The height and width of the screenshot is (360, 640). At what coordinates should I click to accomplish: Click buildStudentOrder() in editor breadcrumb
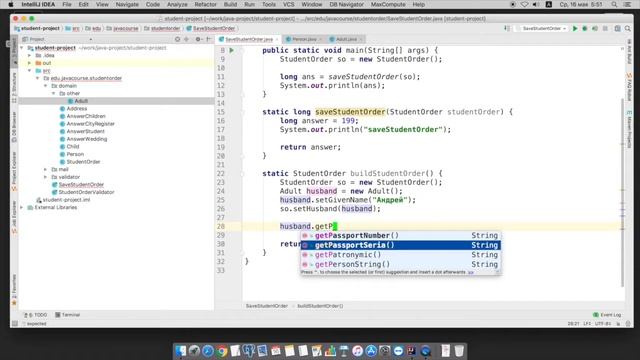click(320, 306)
